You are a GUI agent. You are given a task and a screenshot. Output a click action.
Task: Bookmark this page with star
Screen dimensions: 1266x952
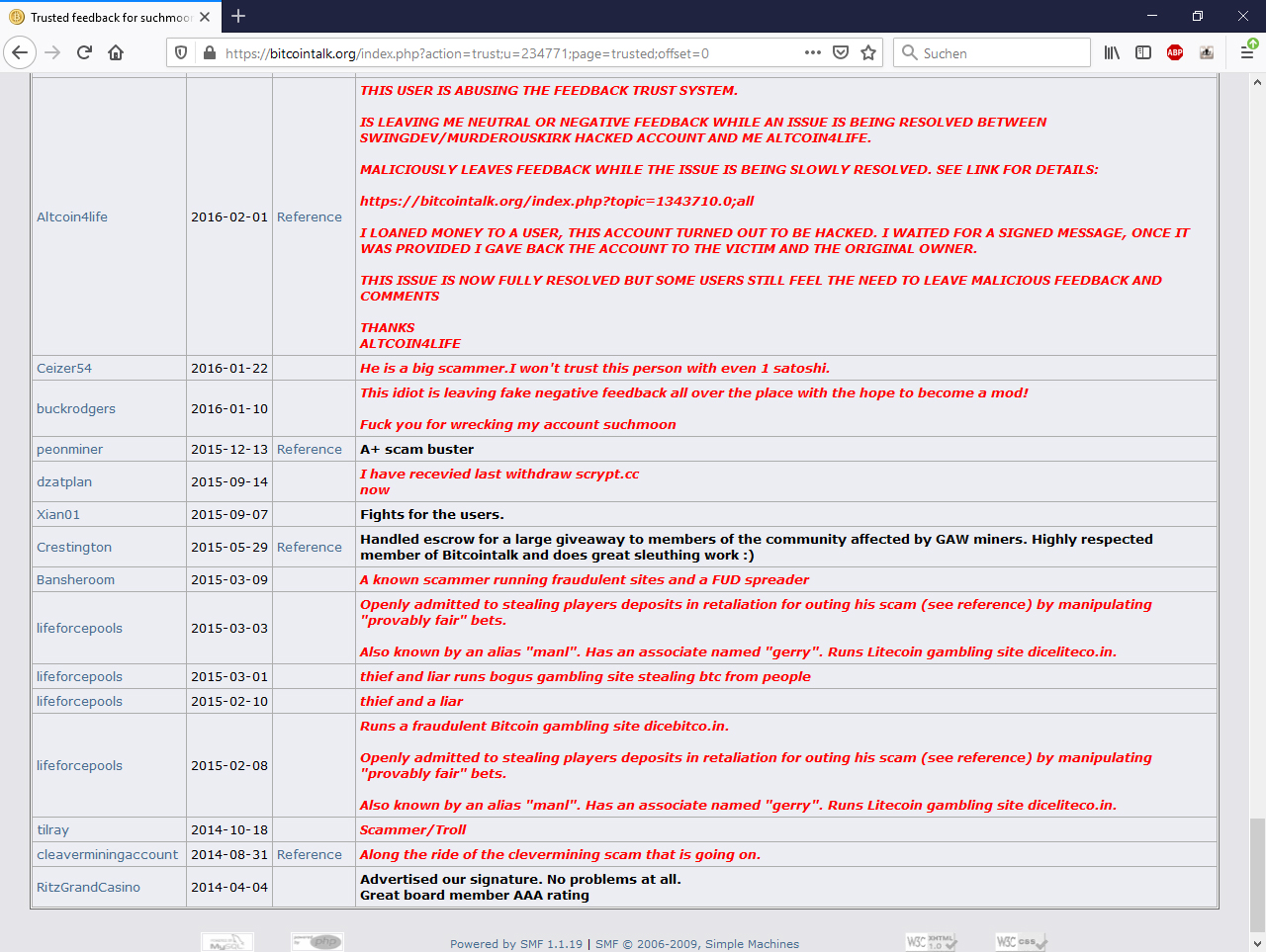pyautogui.click(x=868, y=52)
